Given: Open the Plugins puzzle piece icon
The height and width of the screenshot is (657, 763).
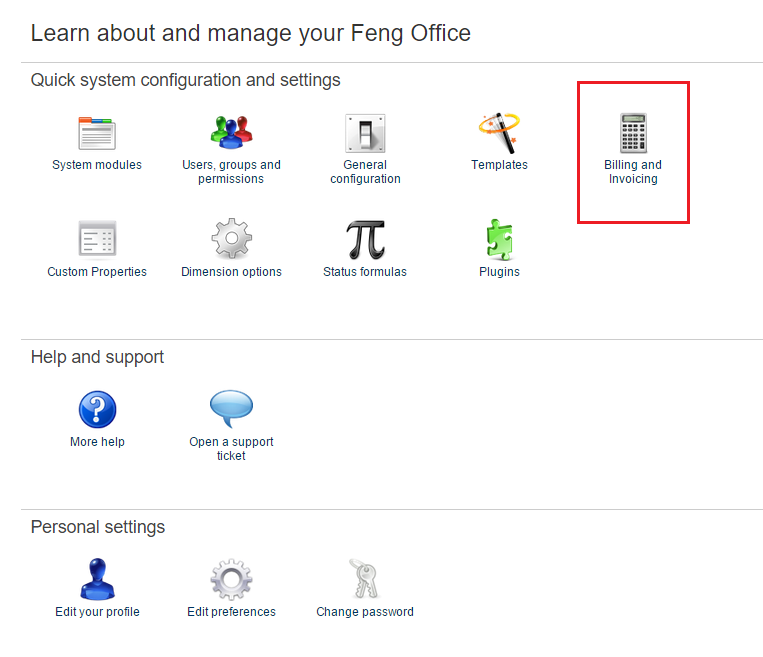Looking at the screenshot, I should click(499, 240).
